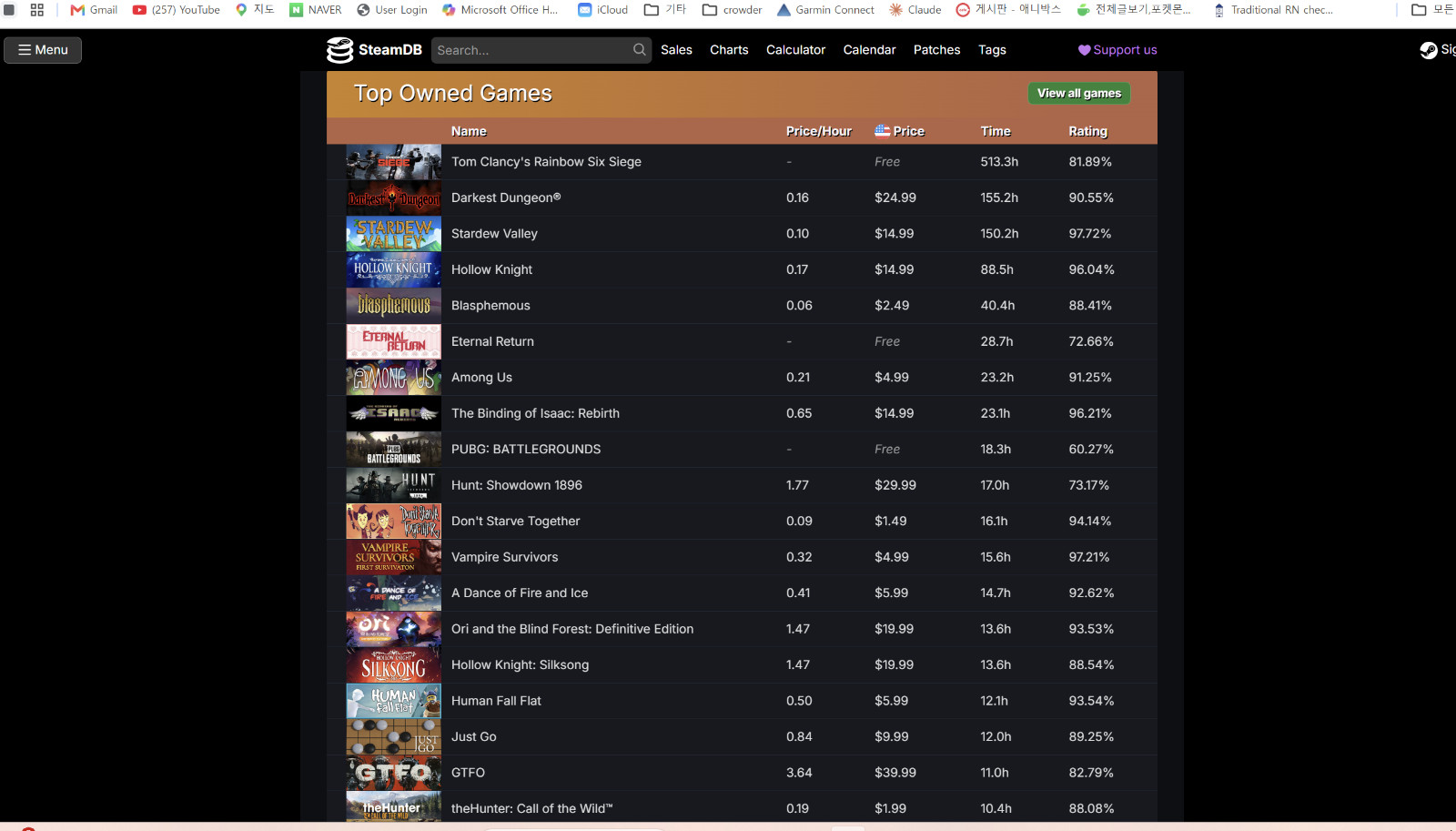This screenshot has width=1456, height=831.
Task: Open the 지도 maps bookmark
Action: tap(255, 10)
